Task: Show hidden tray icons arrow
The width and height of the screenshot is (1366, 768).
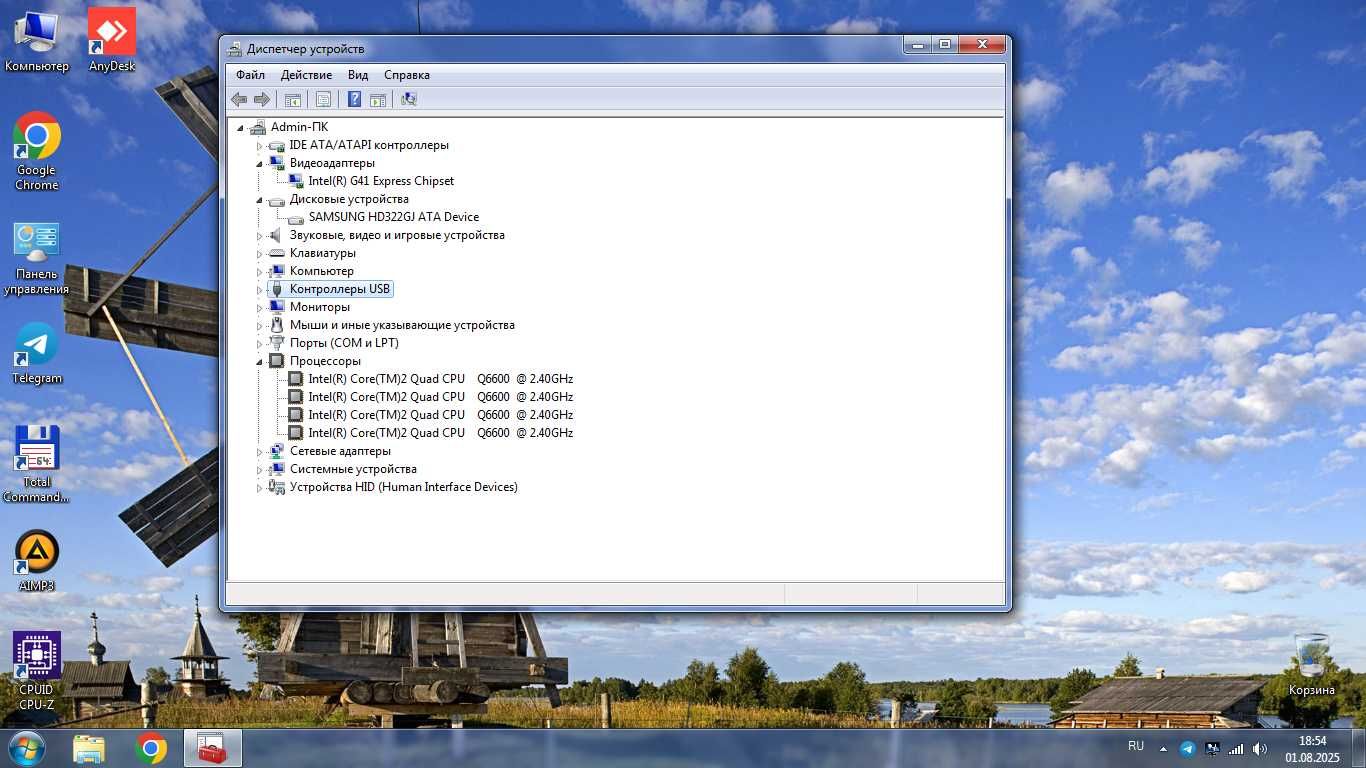Action: (x=1163, y=748)
